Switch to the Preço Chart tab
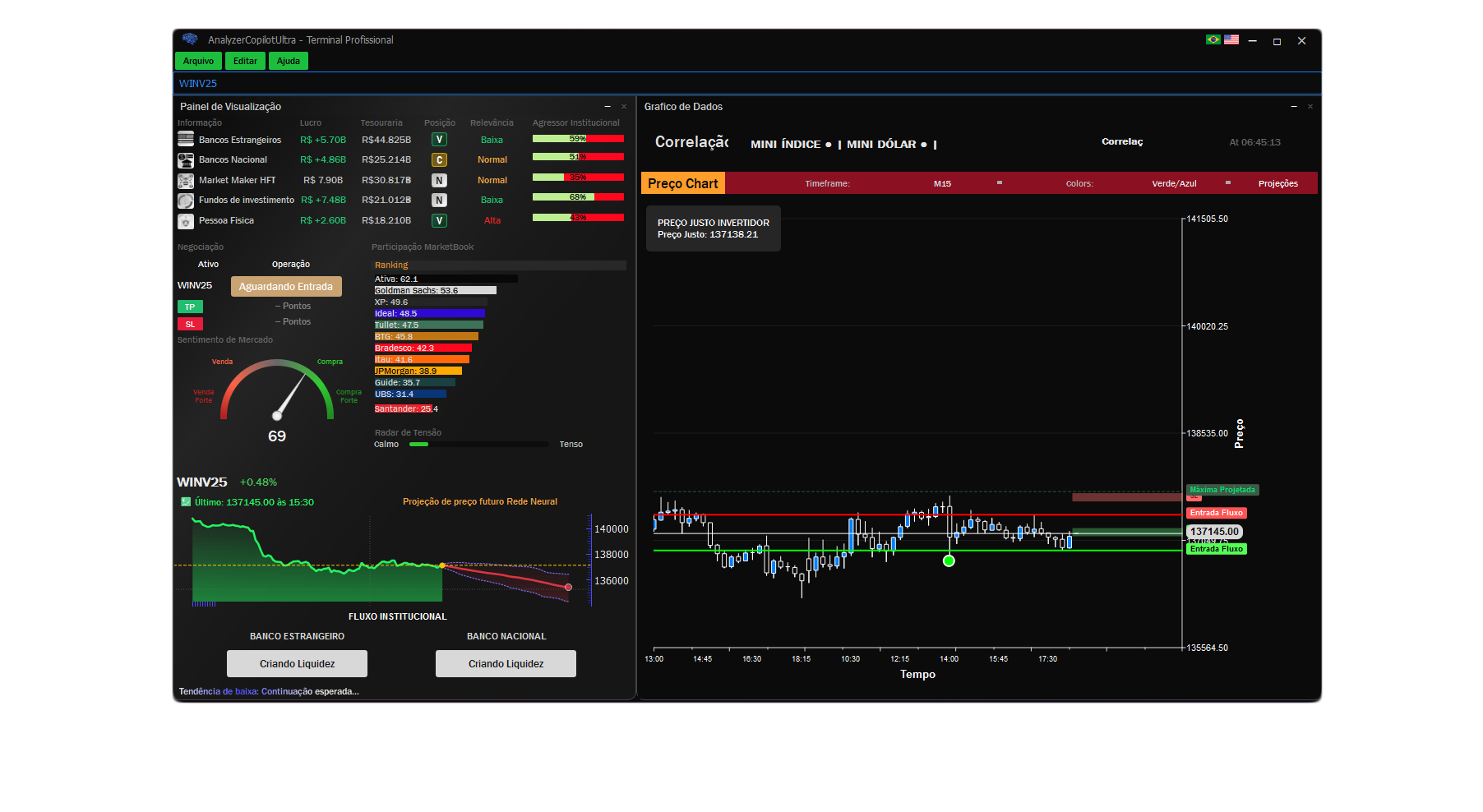Screen dimensions: 1483x812 (682, 183)
